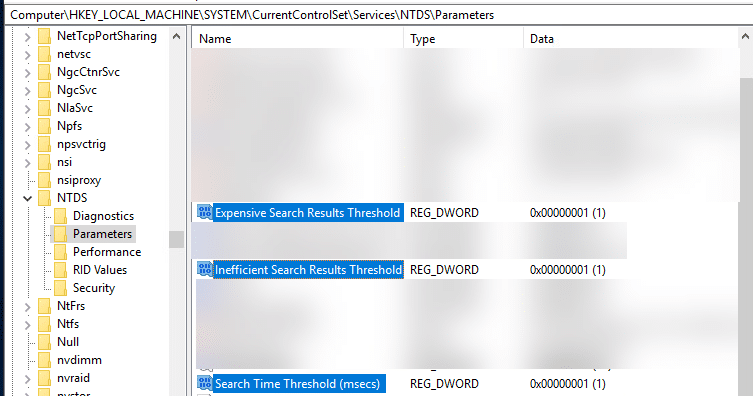Click the nvdimm folder icon
The height and width of the screenshot is (396, 753).
coord(44,360)
